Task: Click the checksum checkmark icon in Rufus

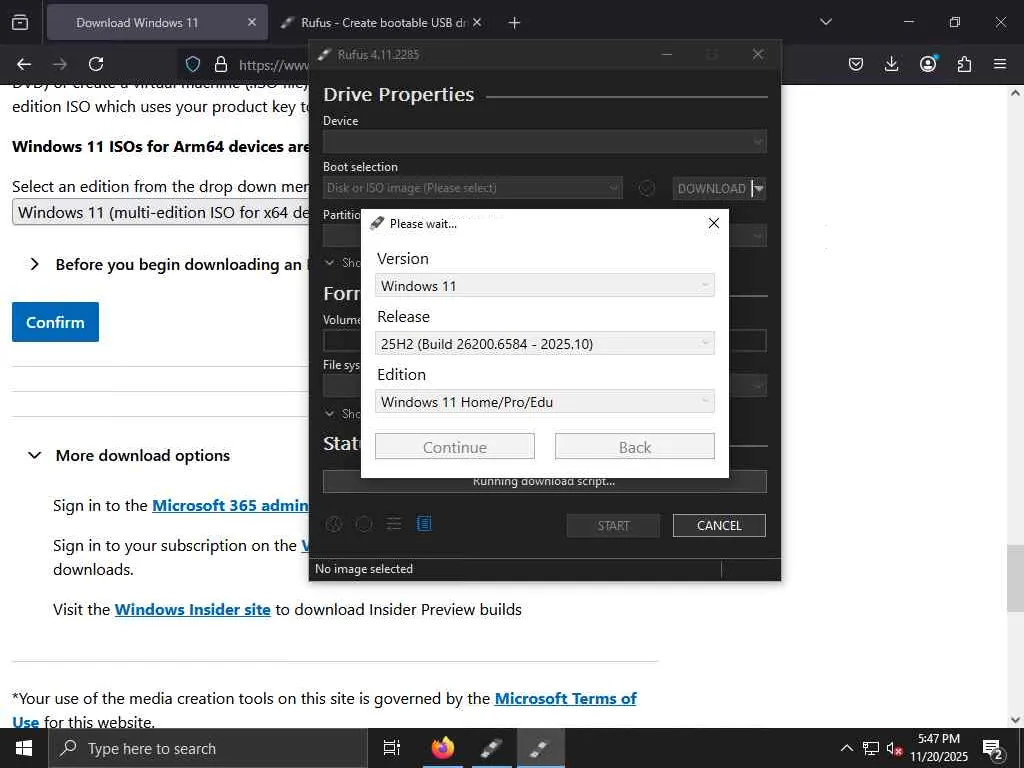Action: [x=647, y=188]
